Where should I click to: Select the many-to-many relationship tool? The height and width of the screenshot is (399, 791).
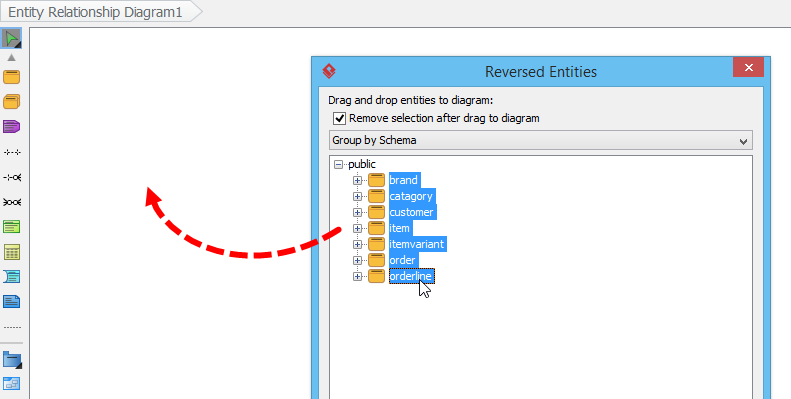[12, 202]
